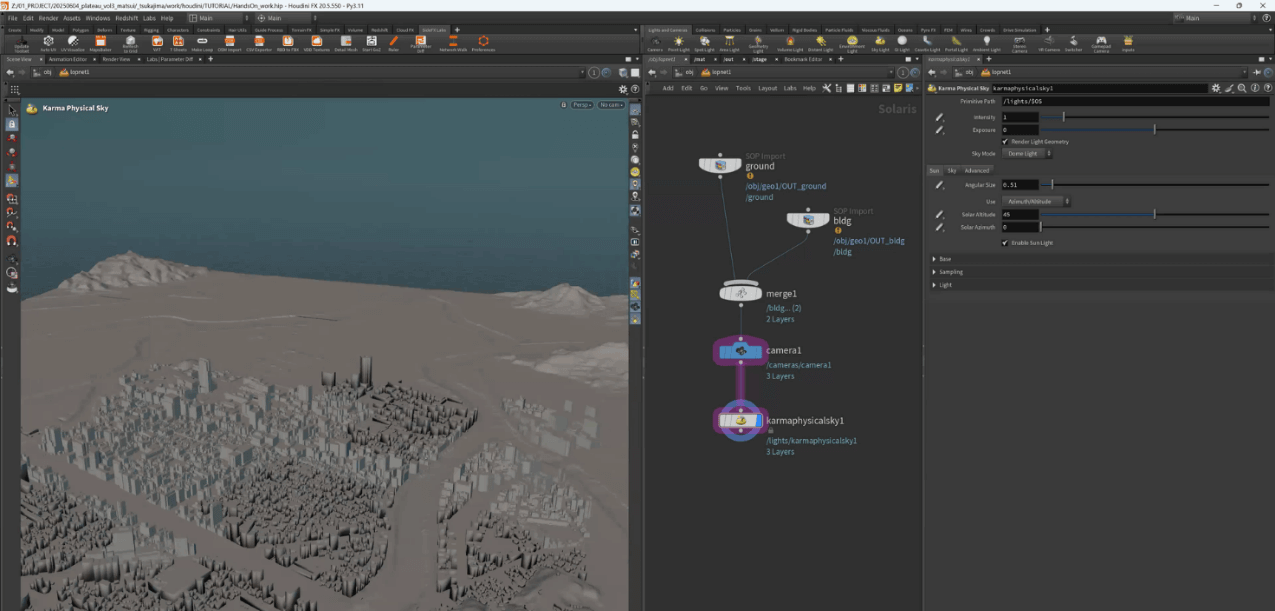Viewport: 1275px width, 611px height.
Task: Uncheck Render Light Geometry checkbox
Action: pyautogui.click(x=1004, y=141)
